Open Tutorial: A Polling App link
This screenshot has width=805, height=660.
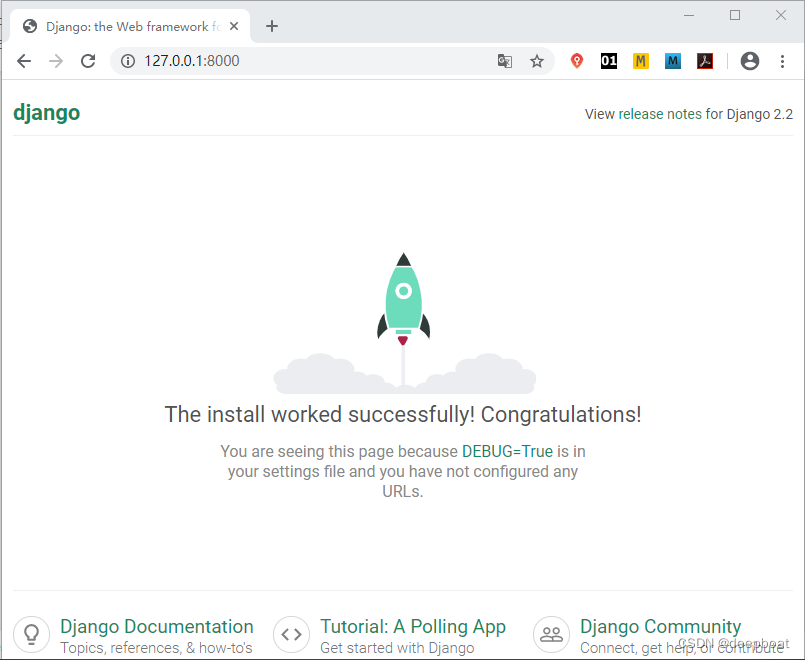tap(413, 627)
